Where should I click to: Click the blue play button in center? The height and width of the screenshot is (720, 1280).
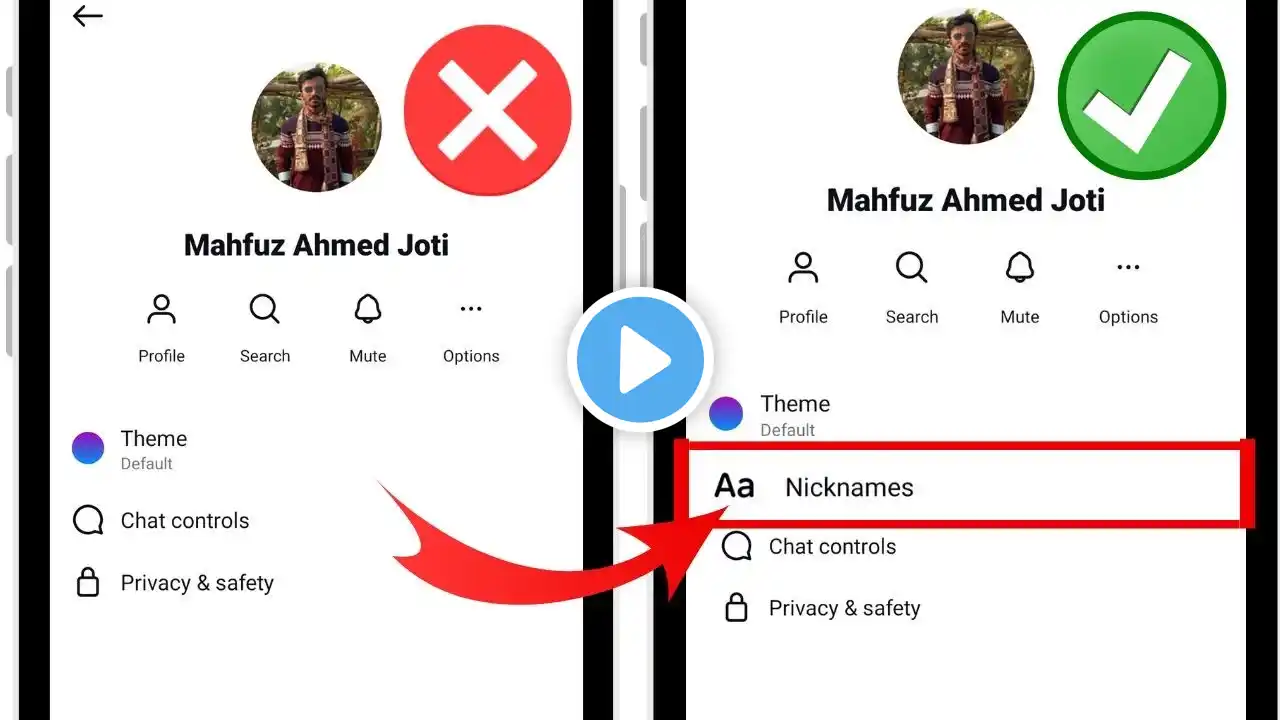[x=640, y=359]
